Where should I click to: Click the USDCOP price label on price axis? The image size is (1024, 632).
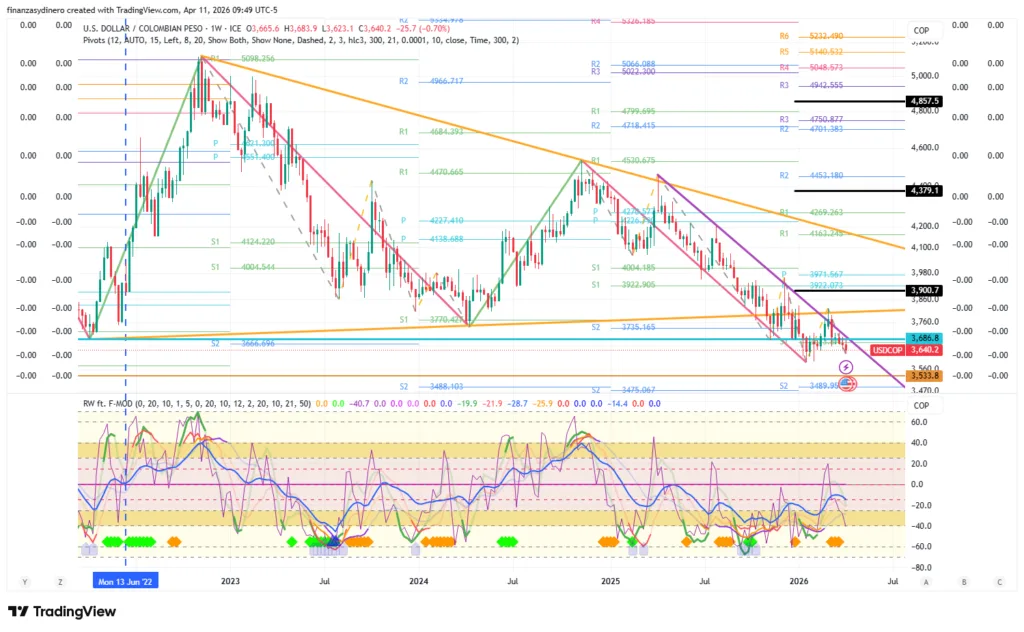[x=886, y=351]
